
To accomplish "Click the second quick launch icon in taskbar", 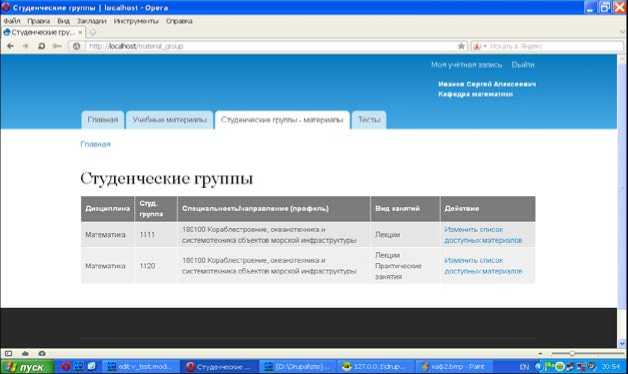I will [79, 366].
